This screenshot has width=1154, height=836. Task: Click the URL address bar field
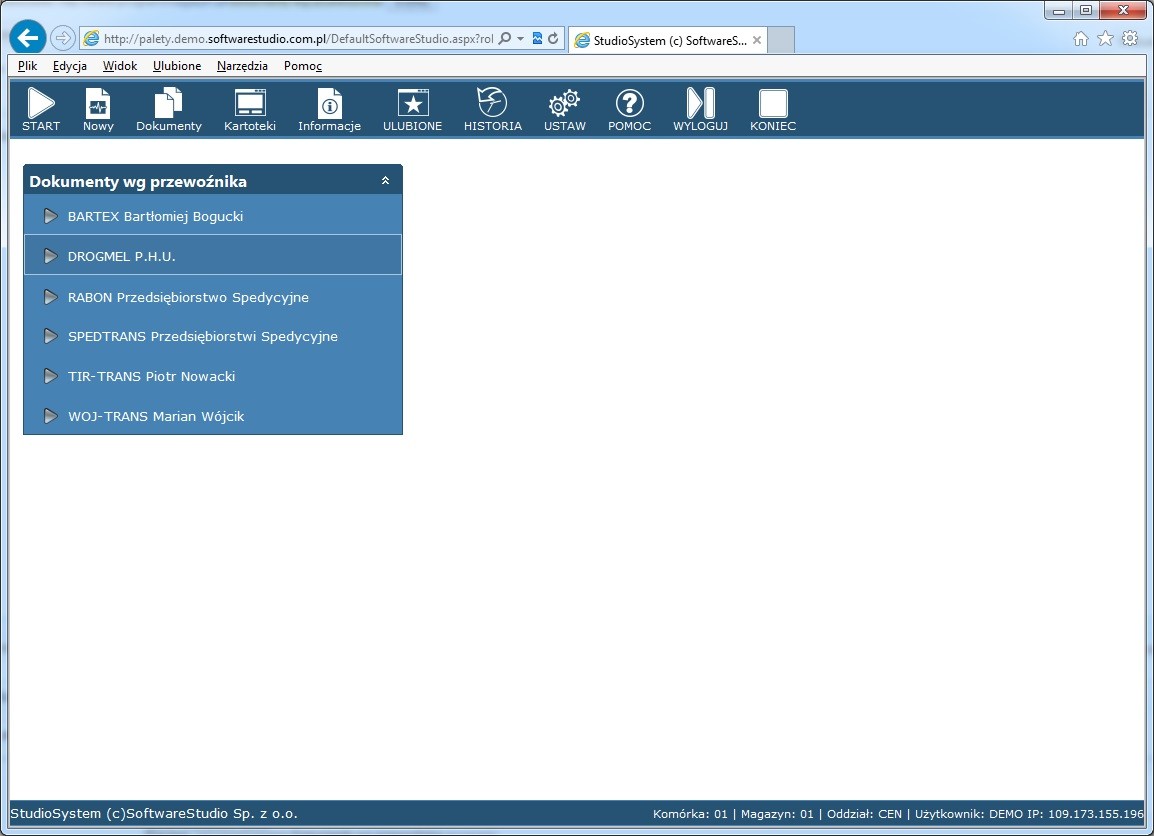pos(298,38)
